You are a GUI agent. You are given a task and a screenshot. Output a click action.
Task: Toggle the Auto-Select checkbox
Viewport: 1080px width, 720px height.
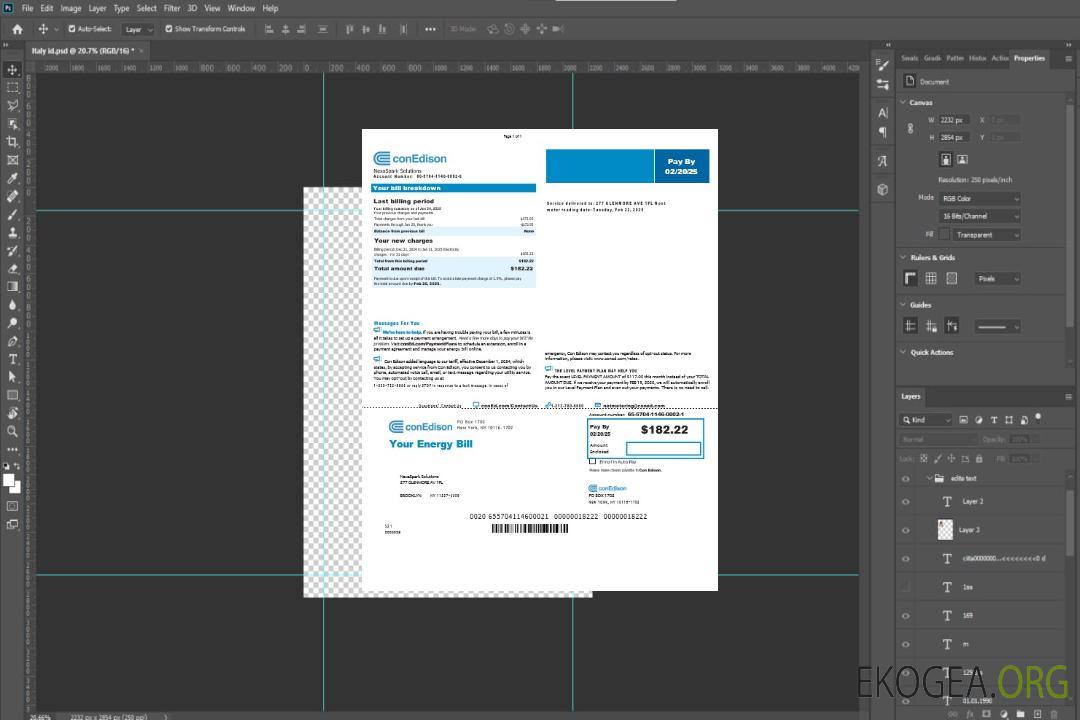tap(72, 29)
